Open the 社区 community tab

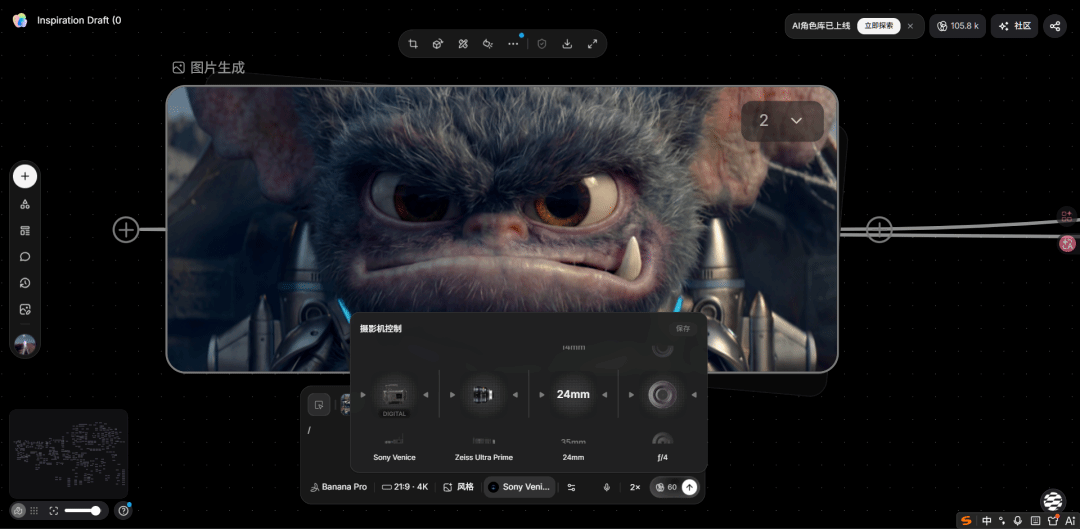coord(1014,26)
